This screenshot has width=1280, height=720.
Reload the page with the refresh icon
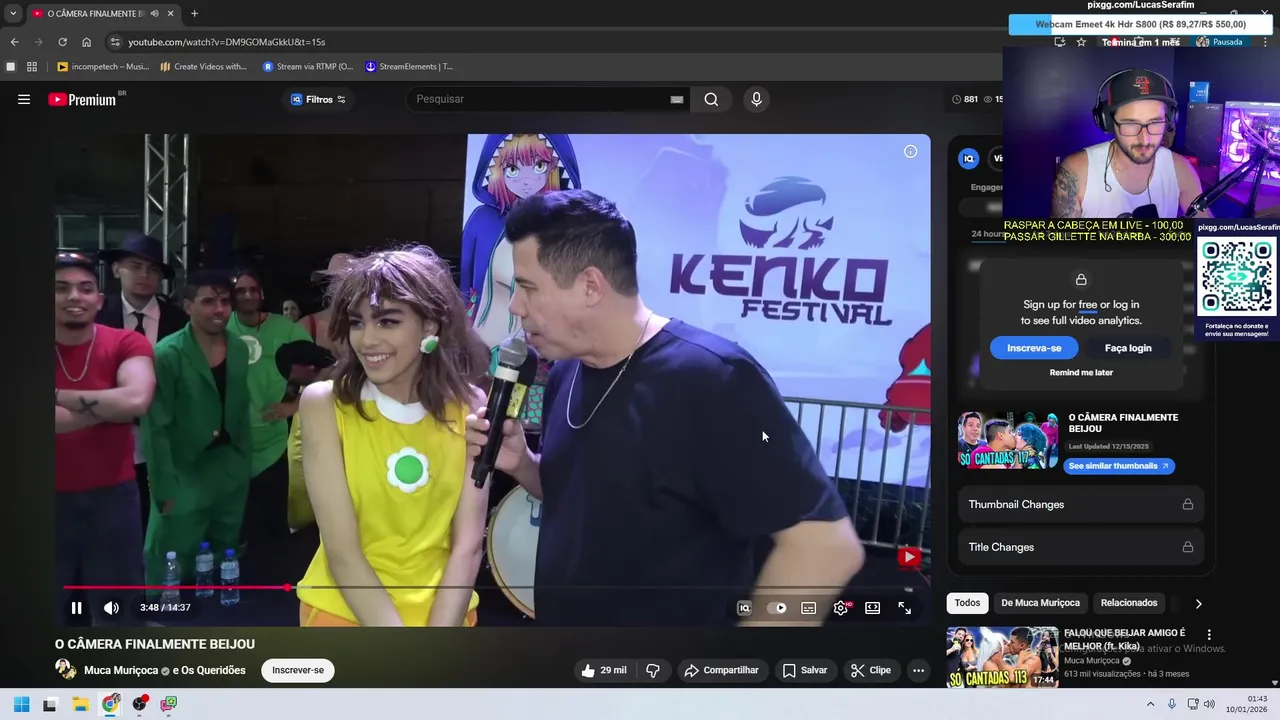coord(62,42)
